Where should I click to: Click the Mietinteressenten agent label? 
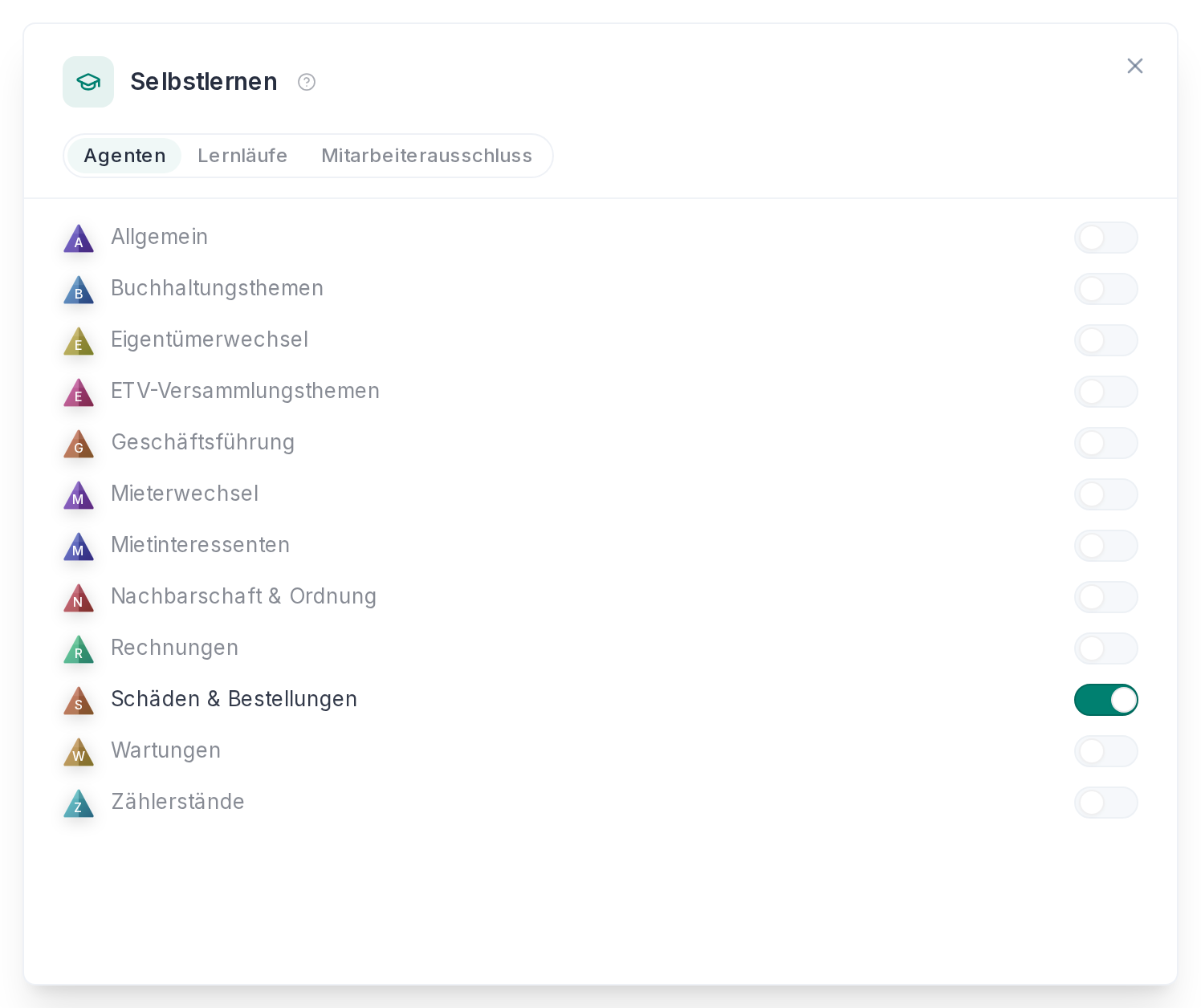coord(200,545)
